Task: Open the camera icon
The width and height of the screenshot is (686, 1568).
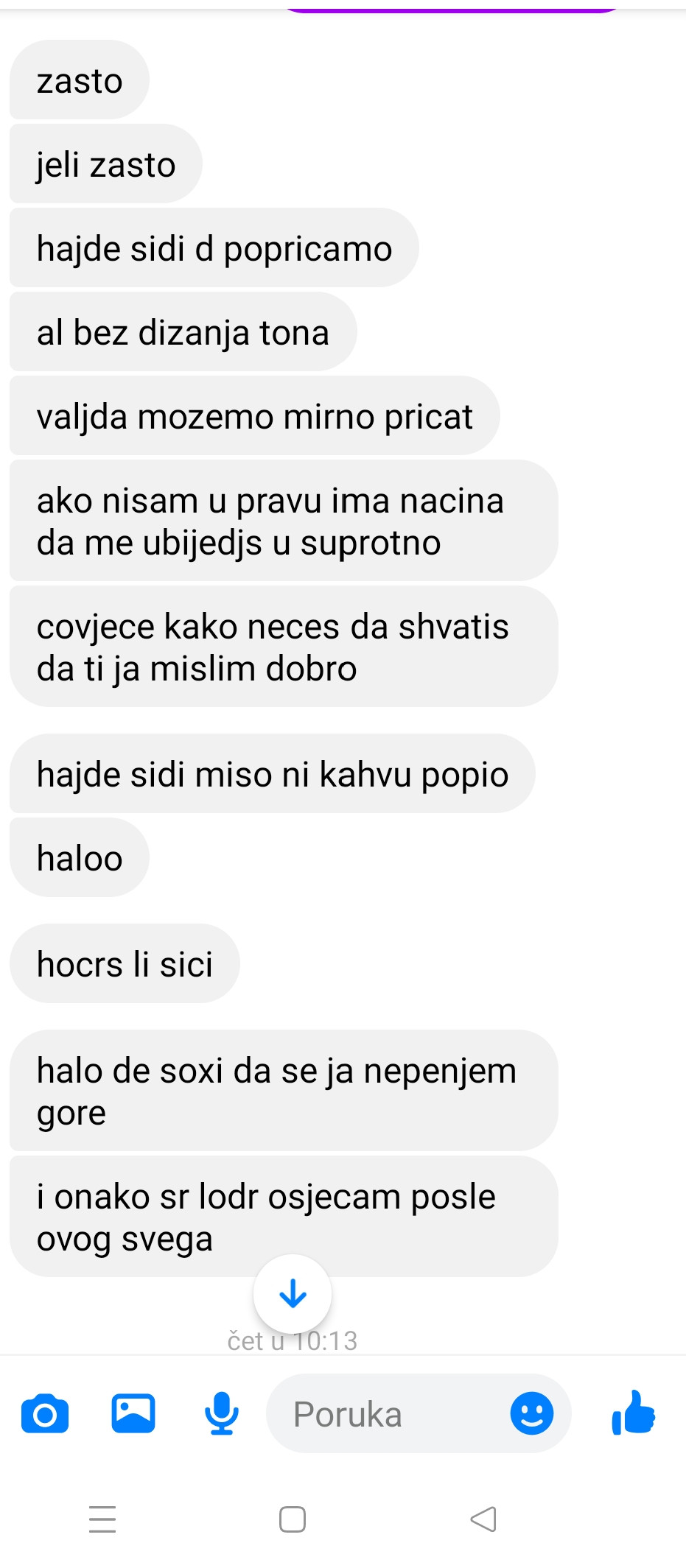Action: (x=45, y=1413)
